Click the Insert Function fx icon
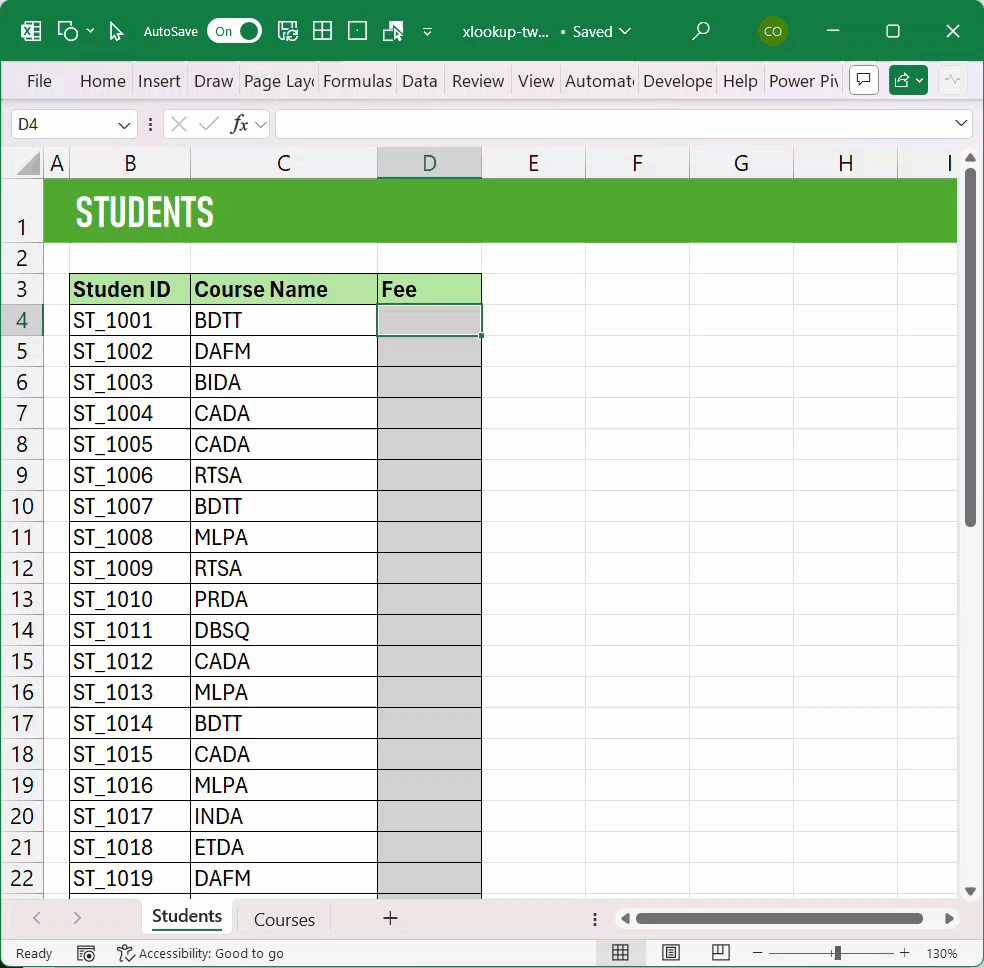 pos(239,125)
